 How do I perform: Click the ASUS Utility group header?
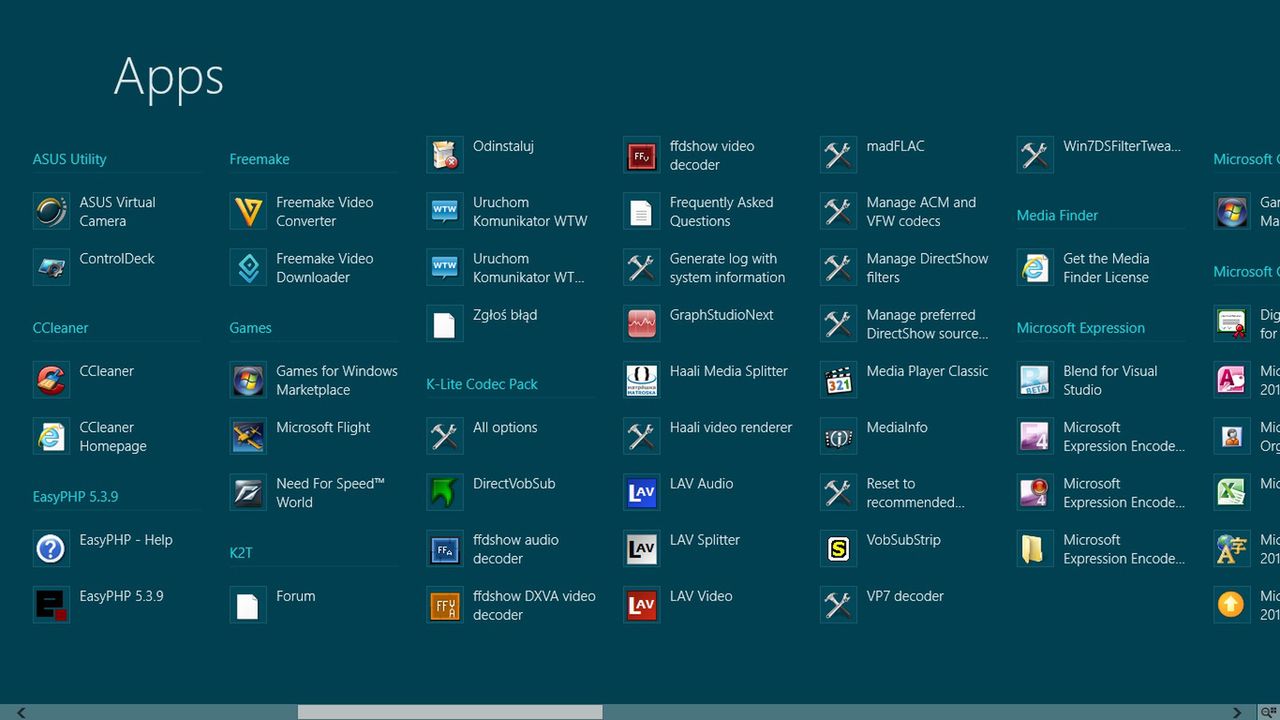(x=69, y=159)
